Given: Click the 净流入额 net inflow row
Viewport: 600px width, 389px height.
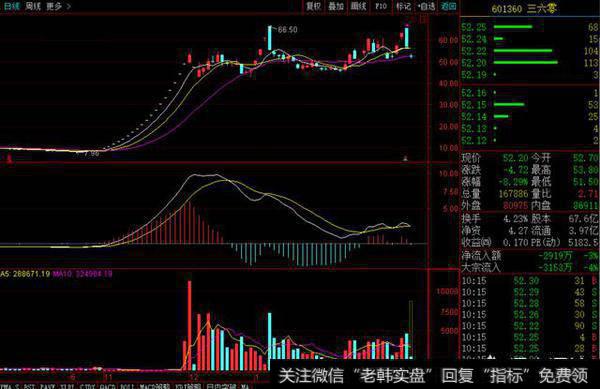Looking at the screenshot, I should tap(530, 255).
